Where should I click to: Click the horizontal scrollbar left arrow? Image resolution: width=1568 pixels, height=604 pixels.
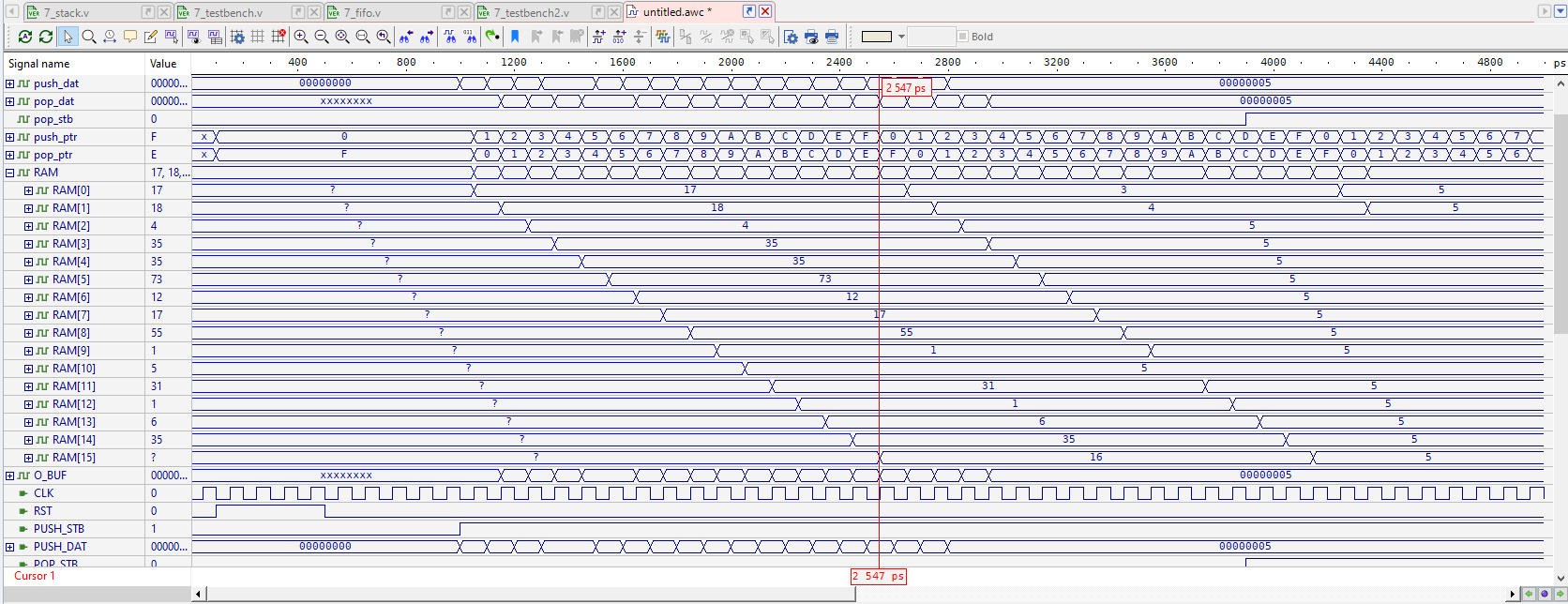(x=198, y=594)
